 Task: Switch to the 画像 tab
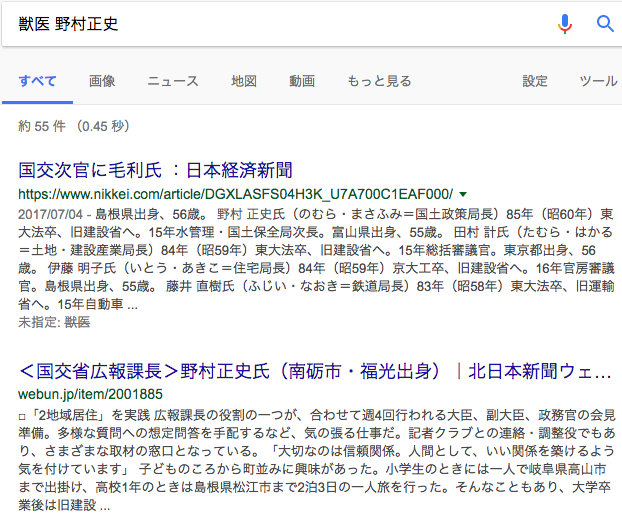pyautogui.click(x=102, y=81)
